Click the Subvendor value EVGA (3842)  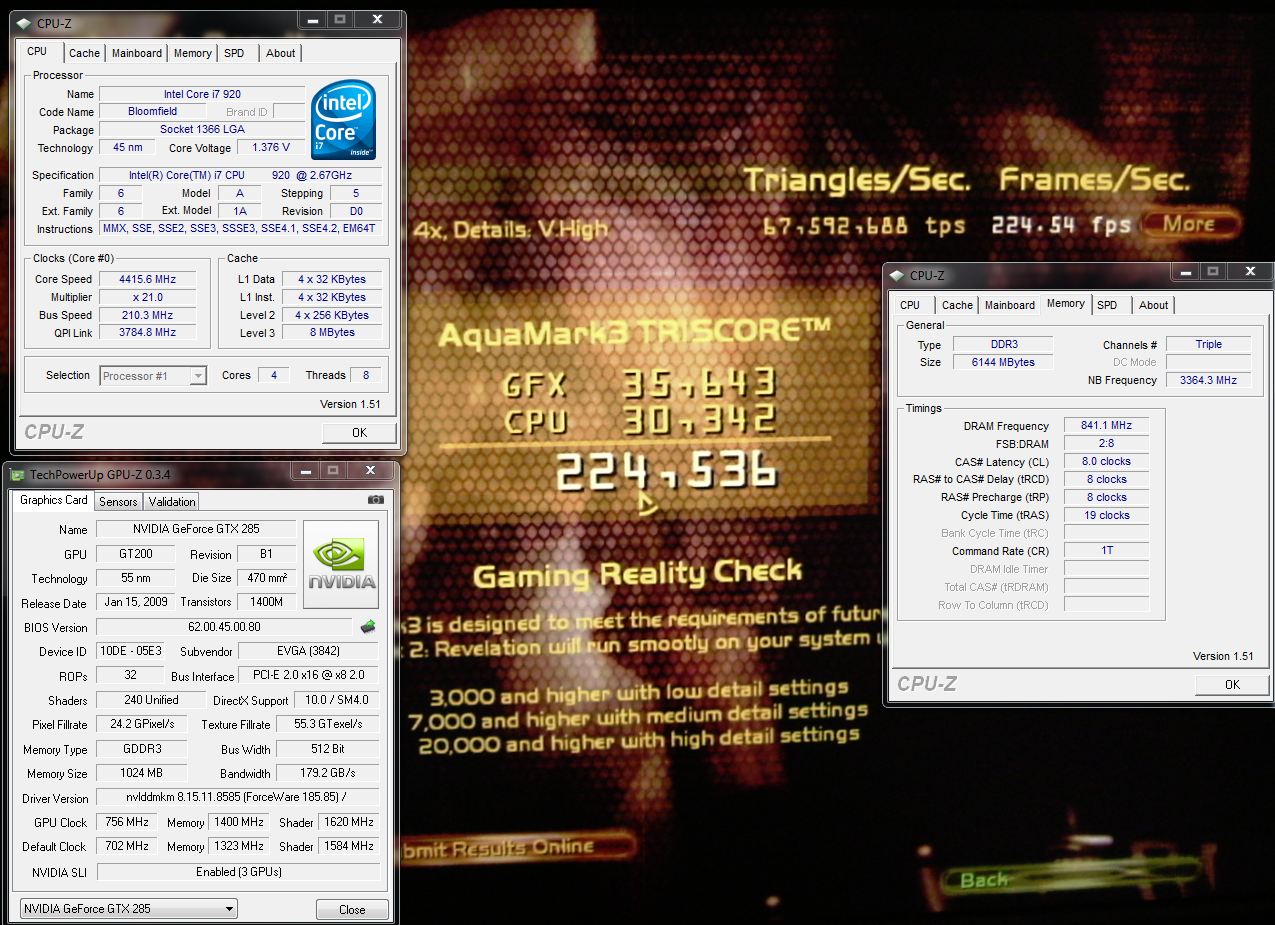pyautogui.click(x=309, y=651)
